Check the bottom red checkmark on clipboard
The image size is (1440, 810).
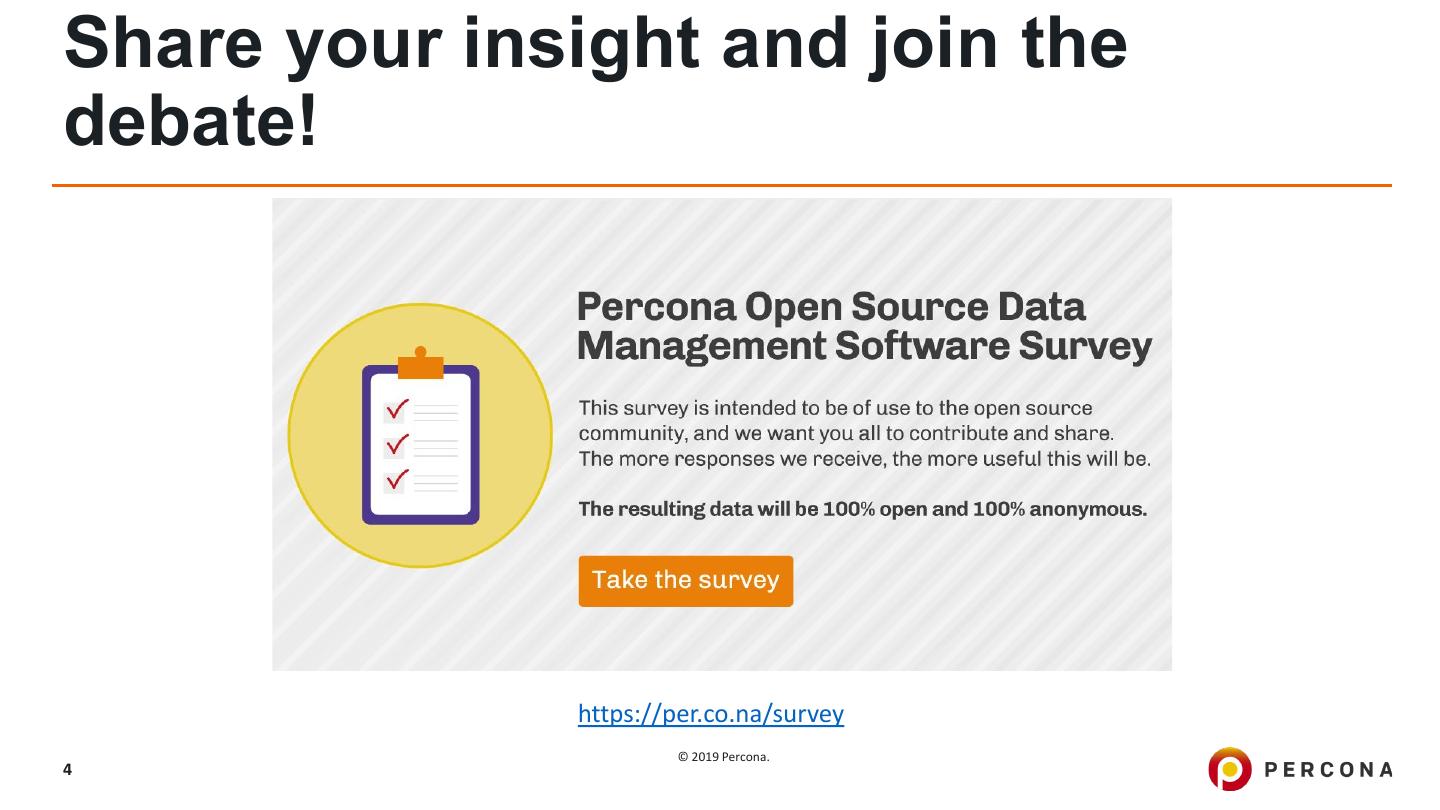396,479
